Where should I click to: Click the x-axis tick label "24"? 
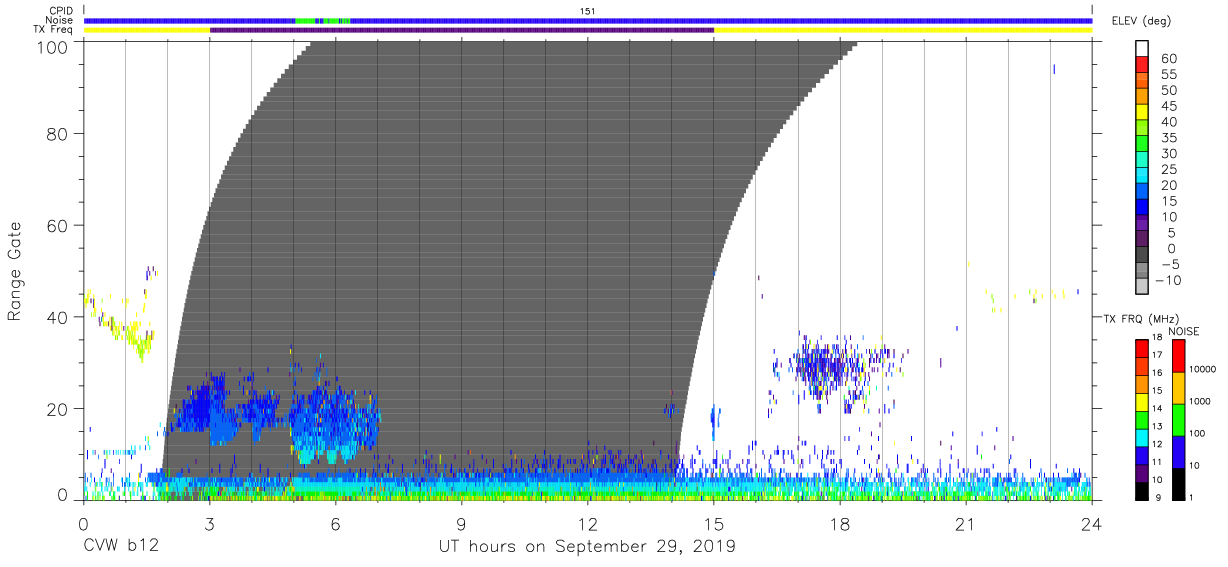coord(1091,523)
